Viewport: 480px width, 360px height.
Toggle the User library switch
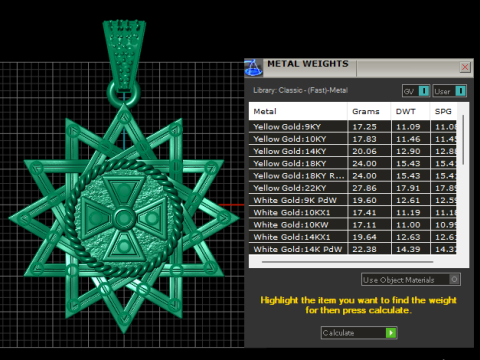pyautogui.click(x=450, y=91)
